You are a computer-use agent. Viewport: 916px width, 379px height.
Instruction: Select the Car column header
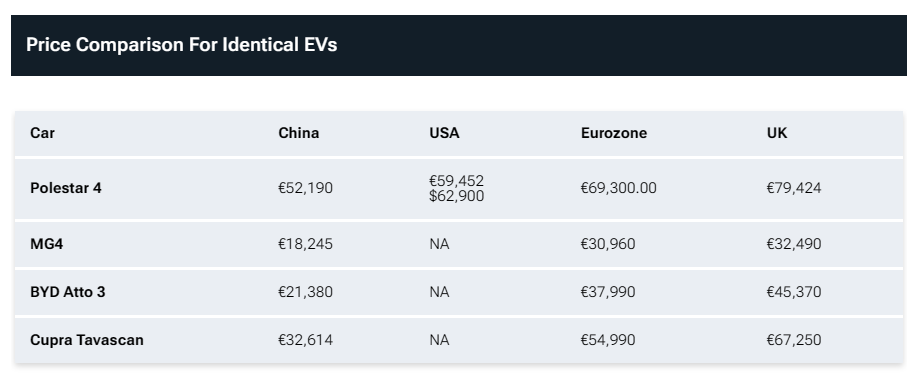43,133
